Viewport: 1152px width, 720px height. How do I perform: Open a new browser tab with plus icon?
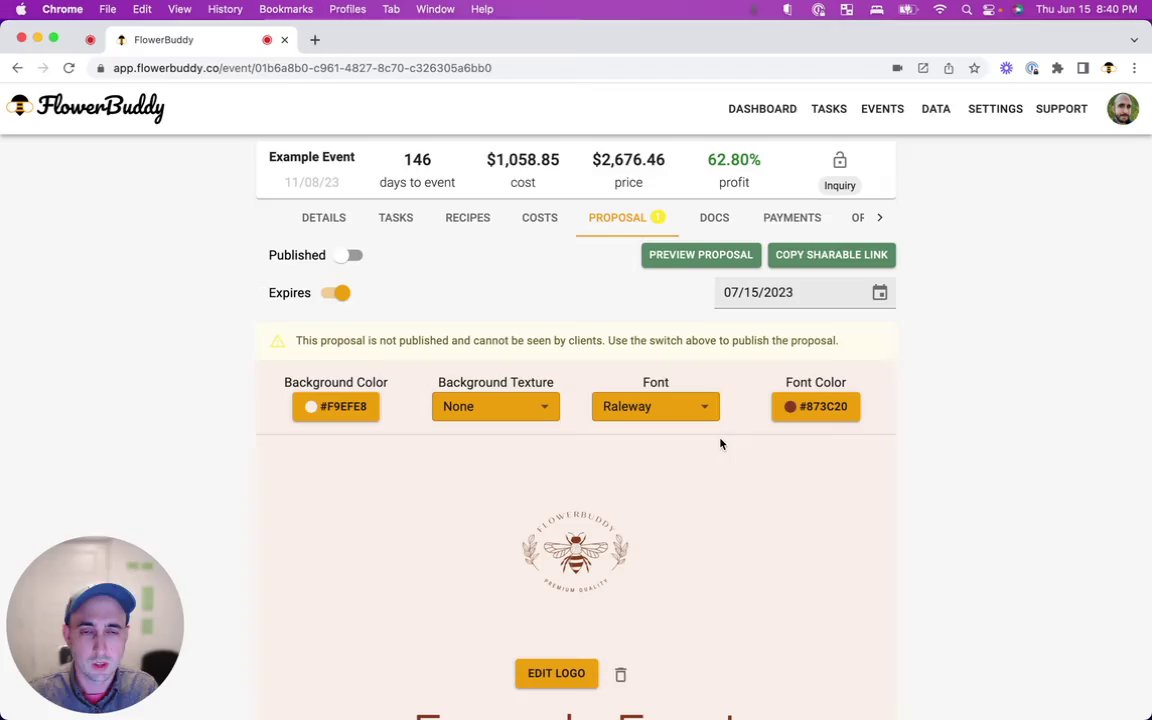(x=315, y=40)
